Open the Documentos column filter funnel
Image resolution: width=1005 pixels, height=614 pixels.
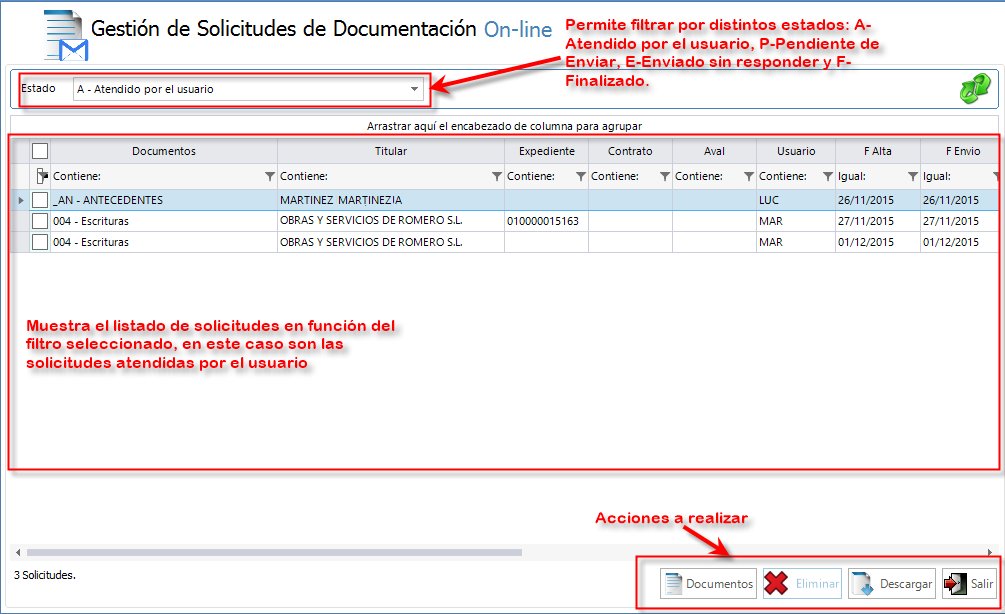pos(270,176)
